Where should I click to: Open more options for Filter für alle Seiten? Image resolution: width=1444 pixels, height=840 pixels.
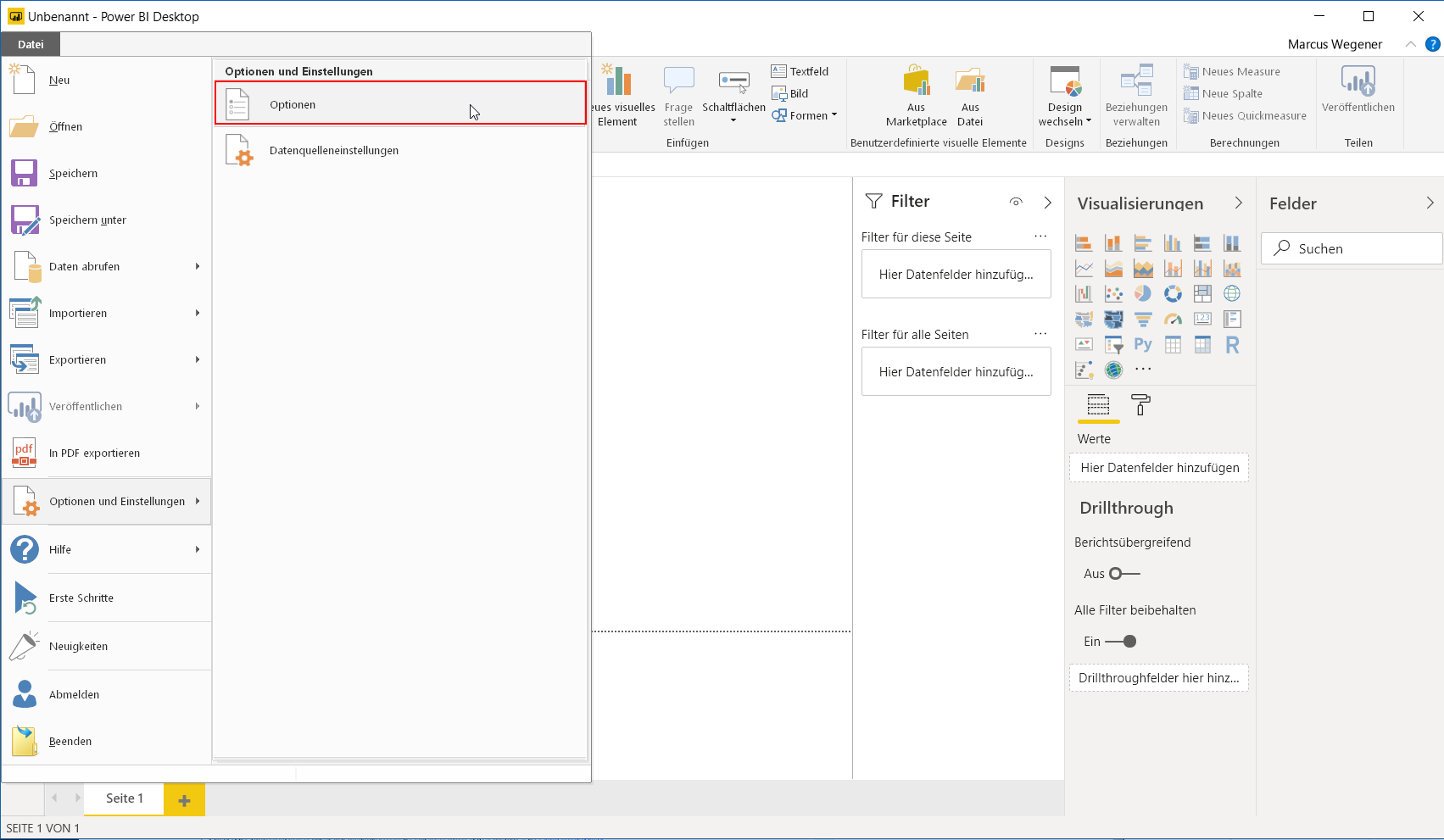pyautogui.click(x=1040, y=334)
